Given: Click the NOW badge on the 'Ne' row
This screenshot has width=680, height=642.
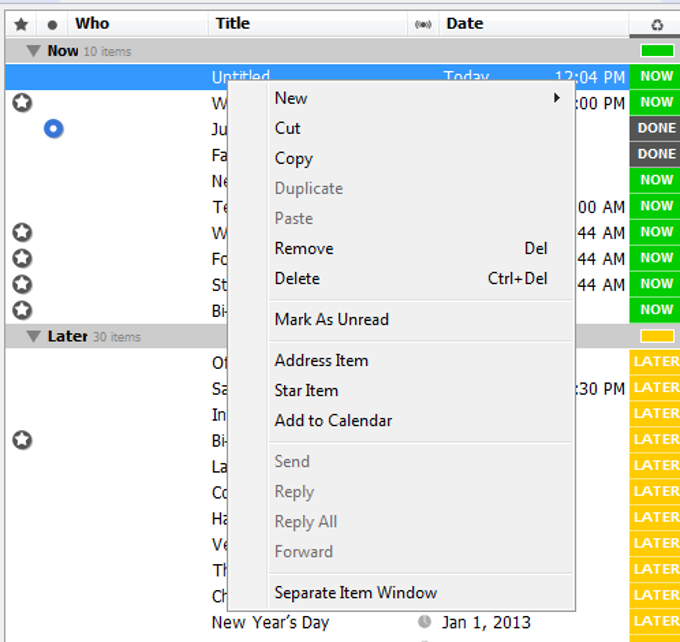Looking at the screenshot, I should pyautogui.click(x=655, y=180).
